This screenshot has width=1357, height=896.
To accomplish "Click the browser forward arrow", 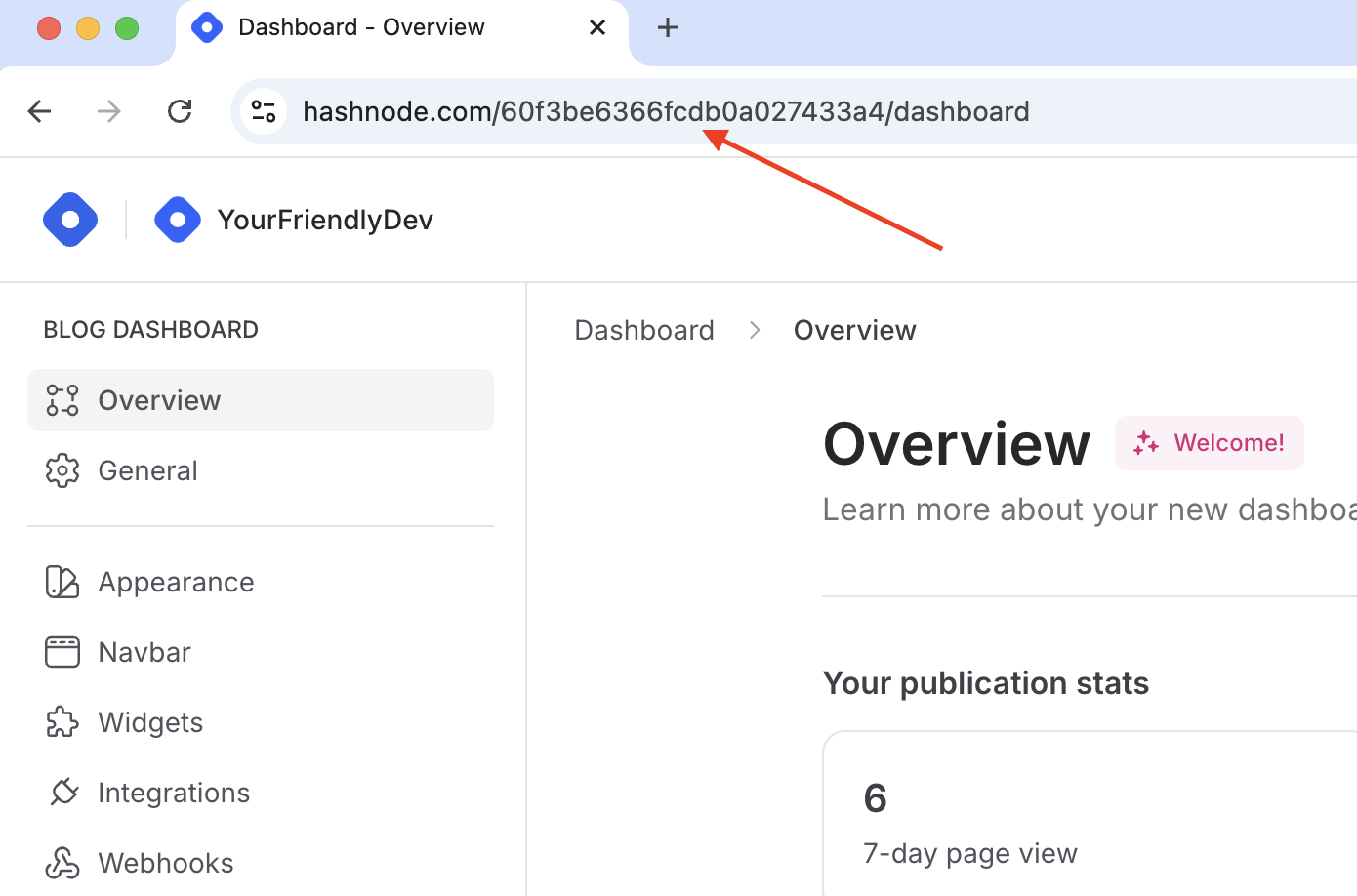I will pyautogui.click(x=109, y=111).
